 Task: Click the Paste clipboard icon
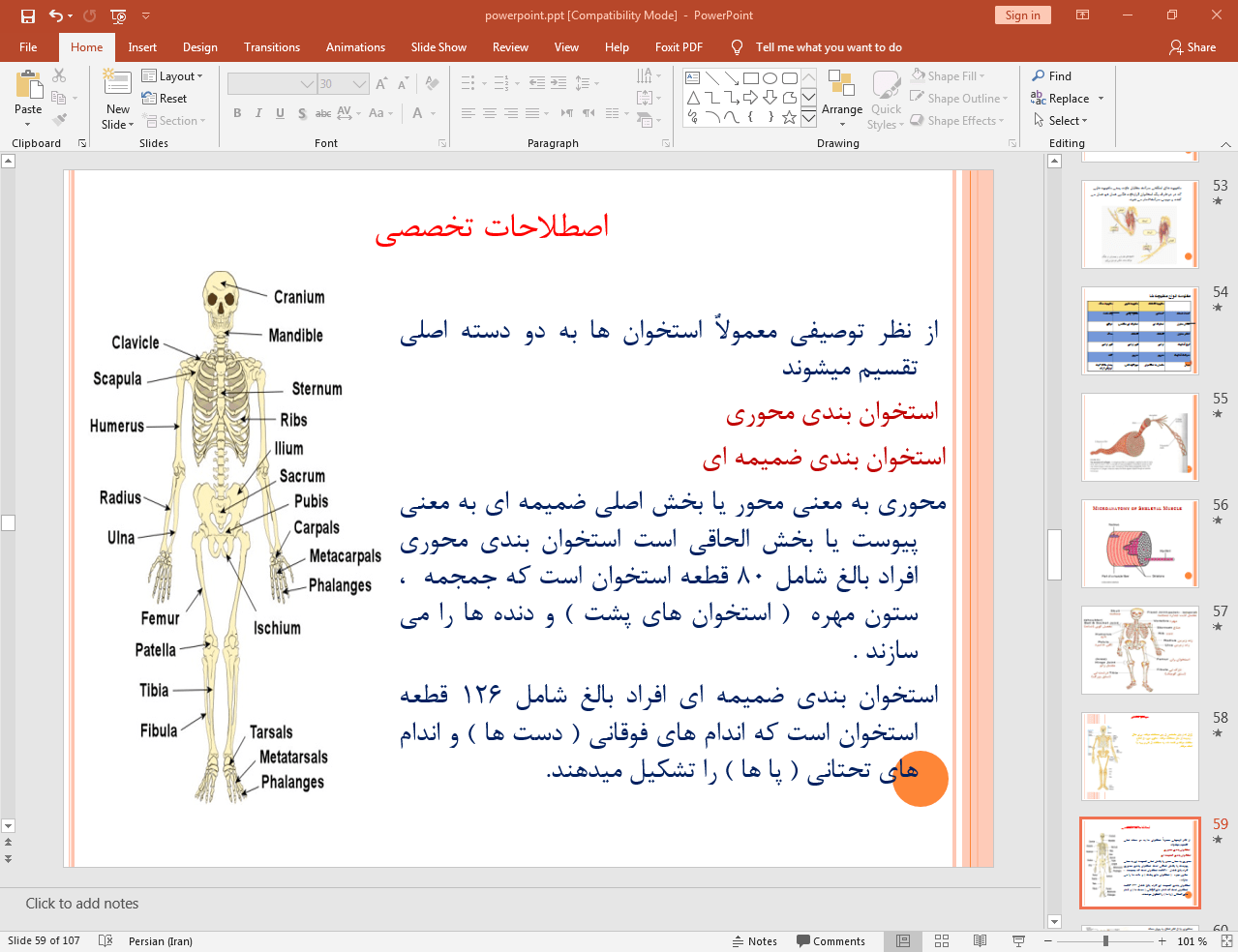[x=28, y=85]
